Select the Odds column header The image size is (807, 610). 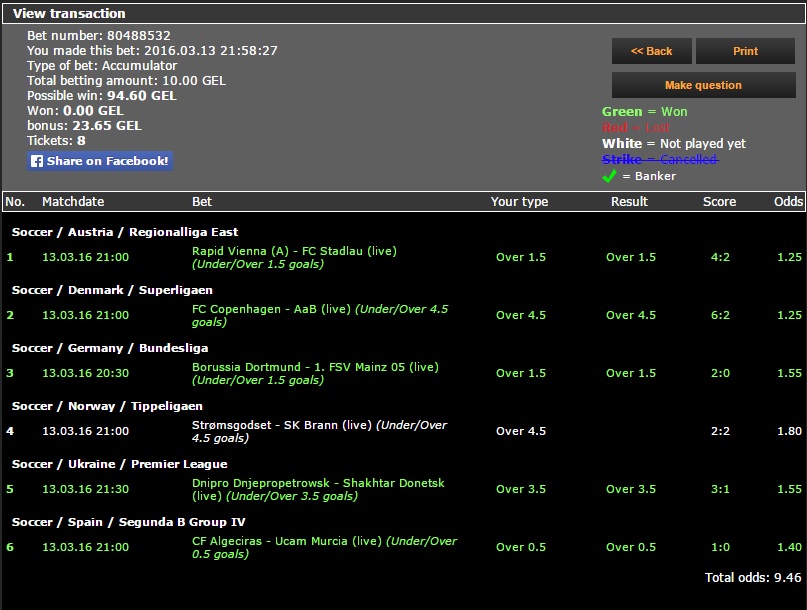click(788, 202)
